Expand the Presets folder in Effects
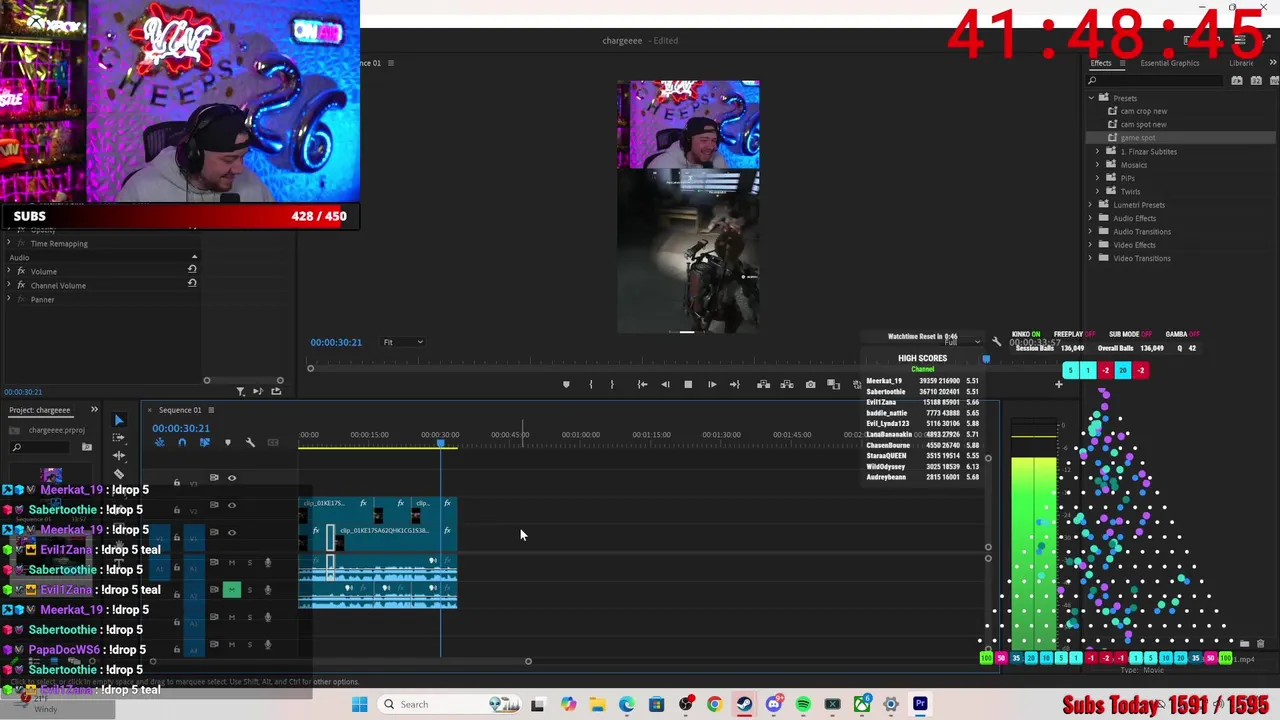The height and width of the screenshot is (720, 1280). click(x=1091, y=98)
